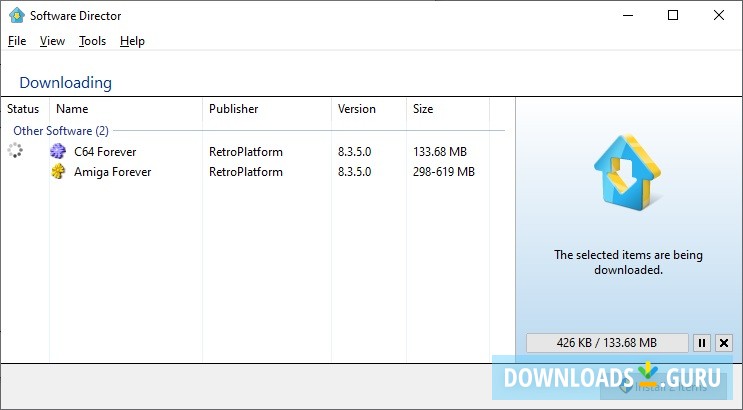This screenshot has height=410, width=743.
Task: Click RetroPlatform publisher for Amiga Forever
Action: click(246, 172)
